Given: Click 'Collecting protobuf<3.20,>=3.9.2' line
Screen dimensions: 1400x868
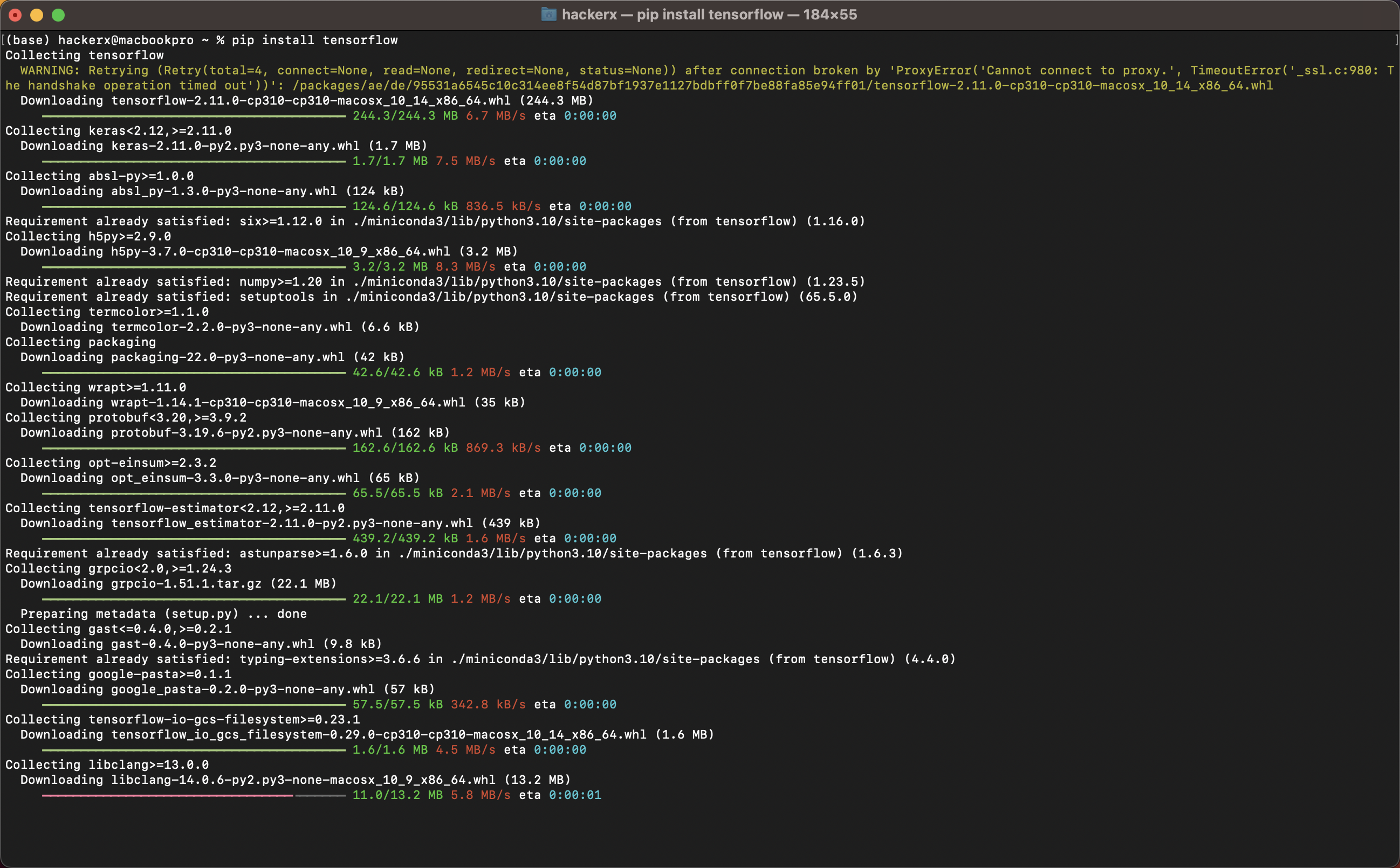Looking at the screenshot, I should [x=126, y=417].
